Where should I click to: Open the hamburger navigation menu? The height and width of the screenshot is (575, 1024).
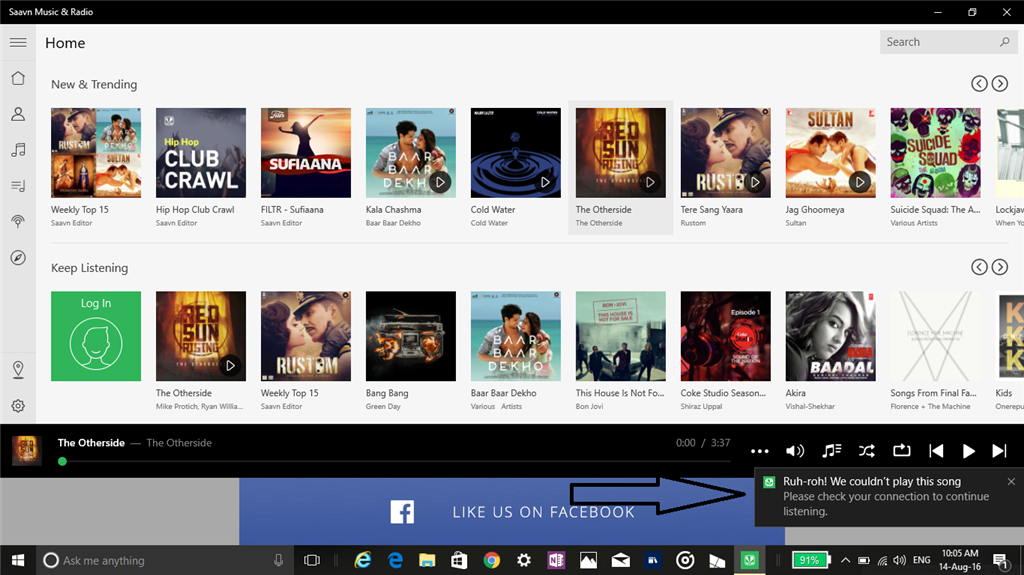(x=18, y=42)
